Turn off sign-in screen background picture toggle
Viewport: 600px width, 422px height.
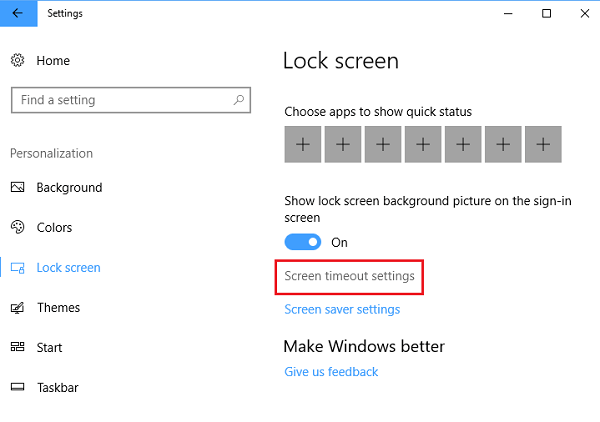pyautogui.click(x=303, y=242)
